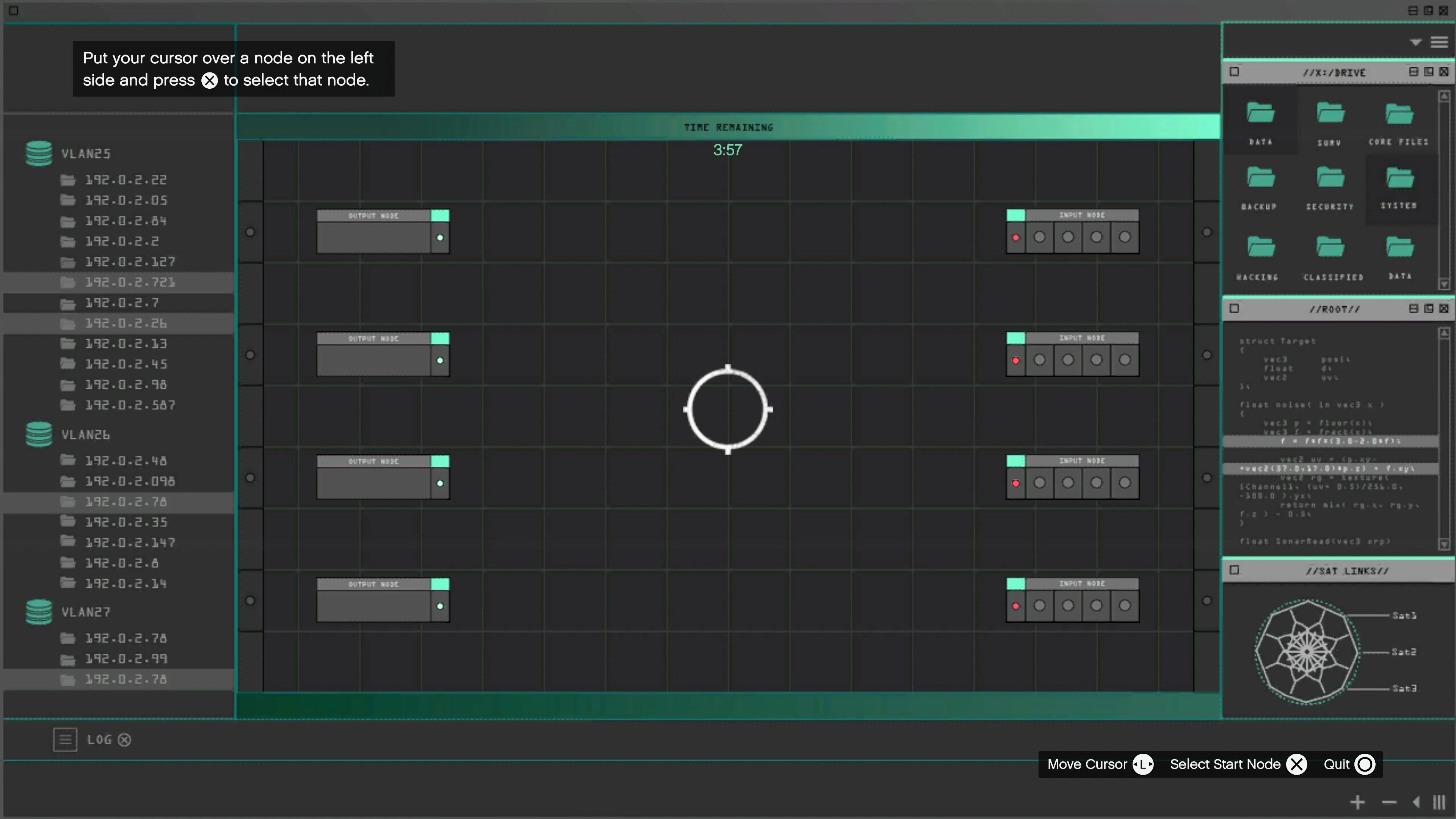Toggle the checkbox in //ROOT// title bar
This screenshot has height=819, width=1456.
(1235, 309)
